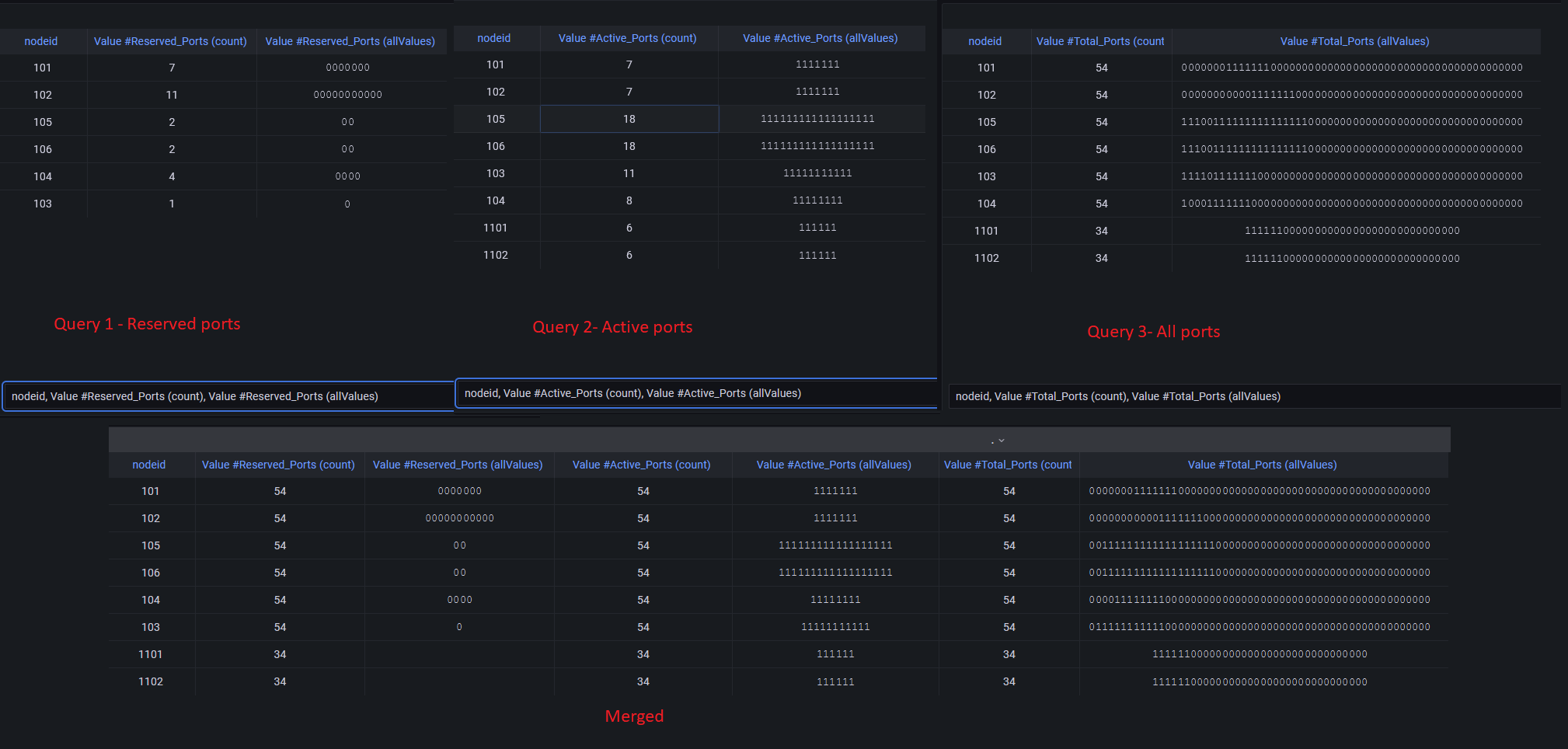Screen dimensions: 1568x749
Task: Select count 18 for node 106 in Query 2 table
Action: click(629, 146)
